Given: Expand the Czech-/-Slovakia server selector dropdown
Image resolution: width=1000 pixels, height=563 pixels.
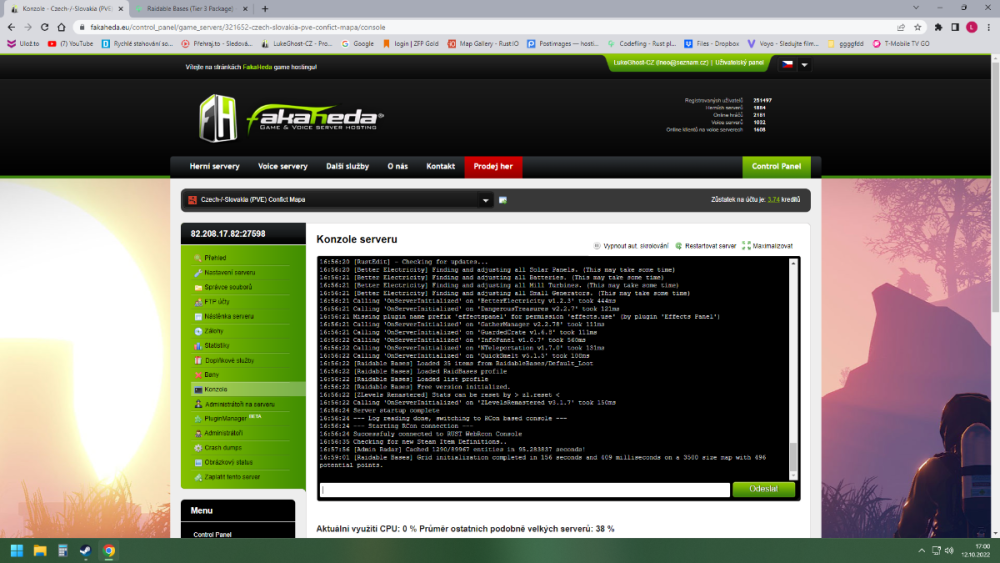Looking at the screenshot, I should [487, 200].
